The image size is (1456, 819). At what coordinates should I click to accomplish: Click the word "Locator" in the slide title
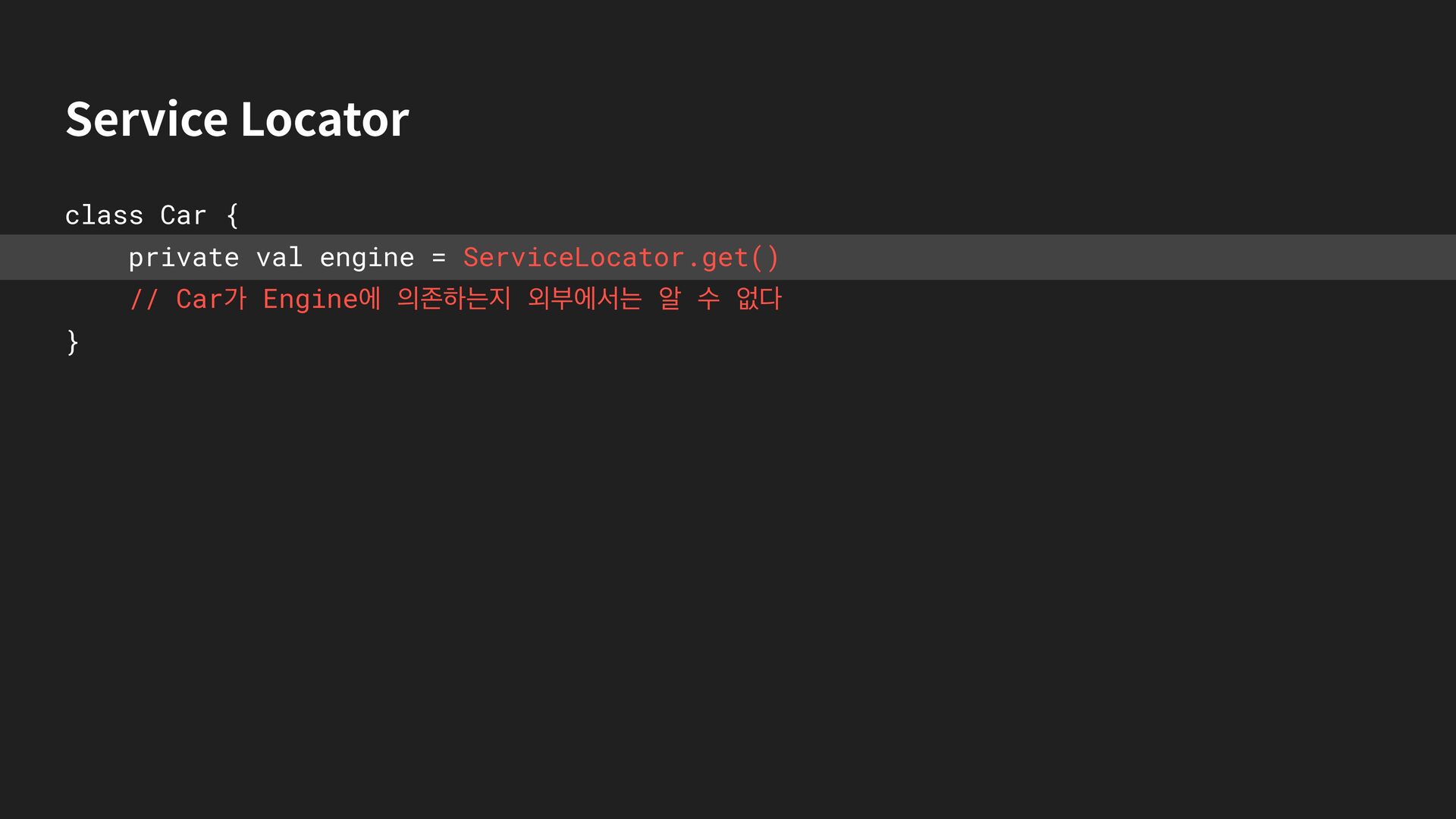click(325, 119)
